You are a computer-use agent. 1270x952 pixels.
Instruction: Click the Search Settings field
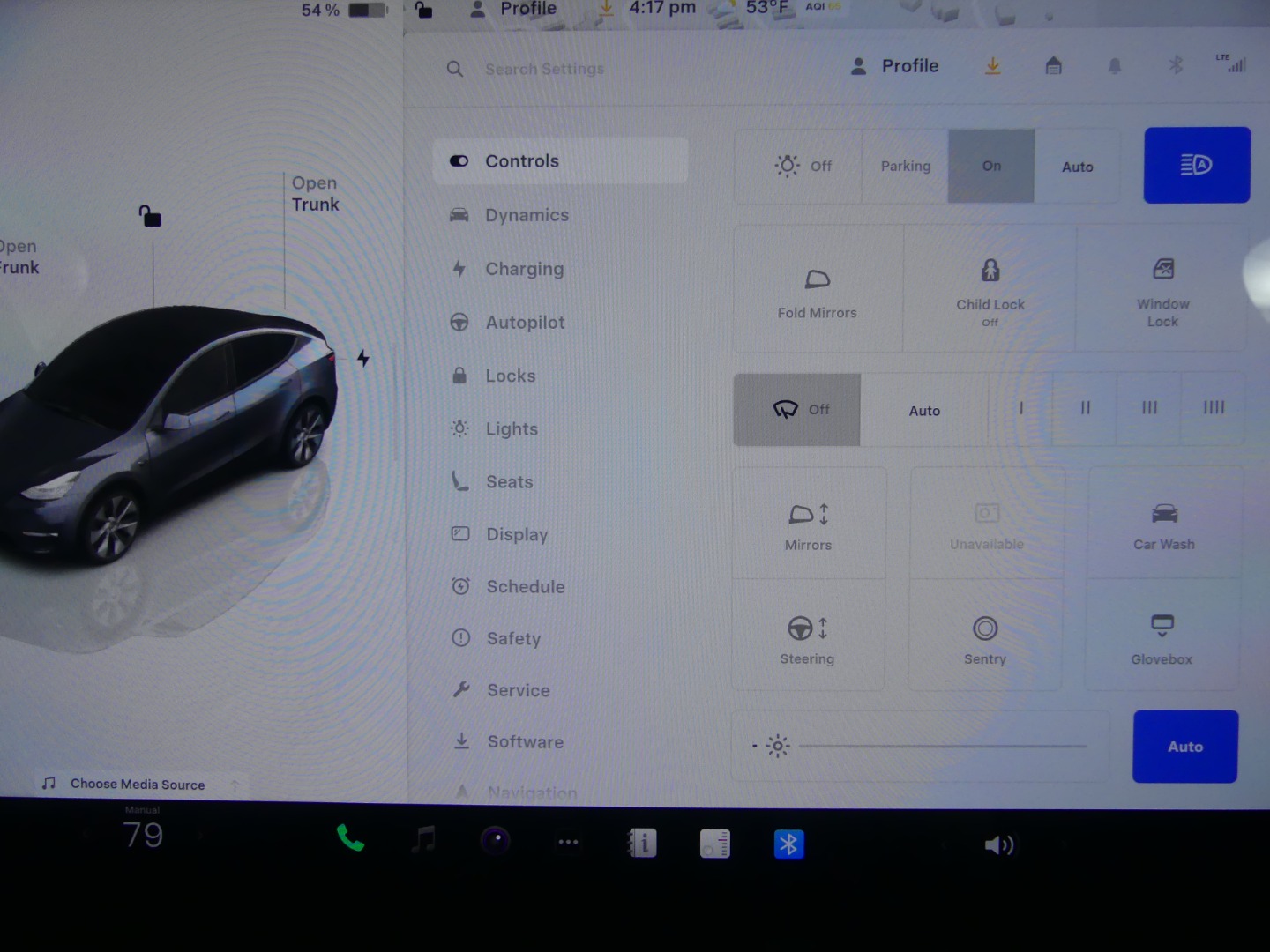[544, 69]
